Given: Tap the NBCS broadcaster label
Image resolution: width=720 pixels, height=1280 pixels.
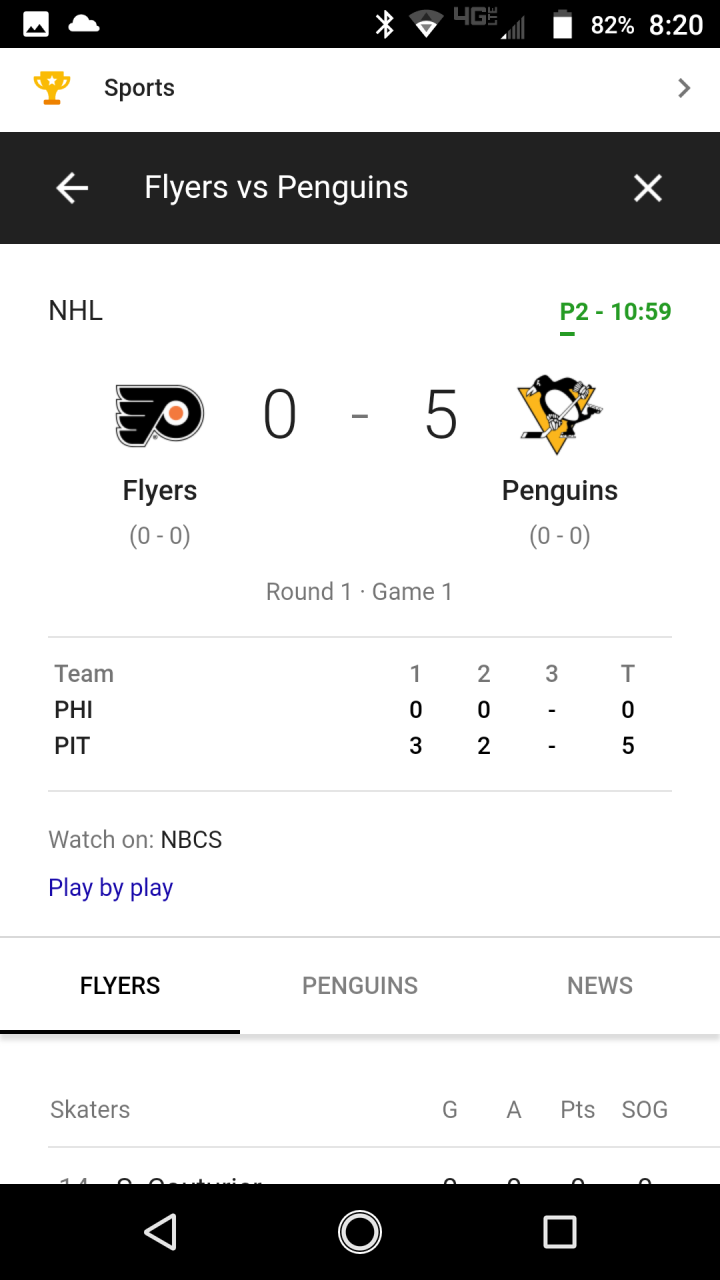Looking at the screenshot, I should coord(192,840).
